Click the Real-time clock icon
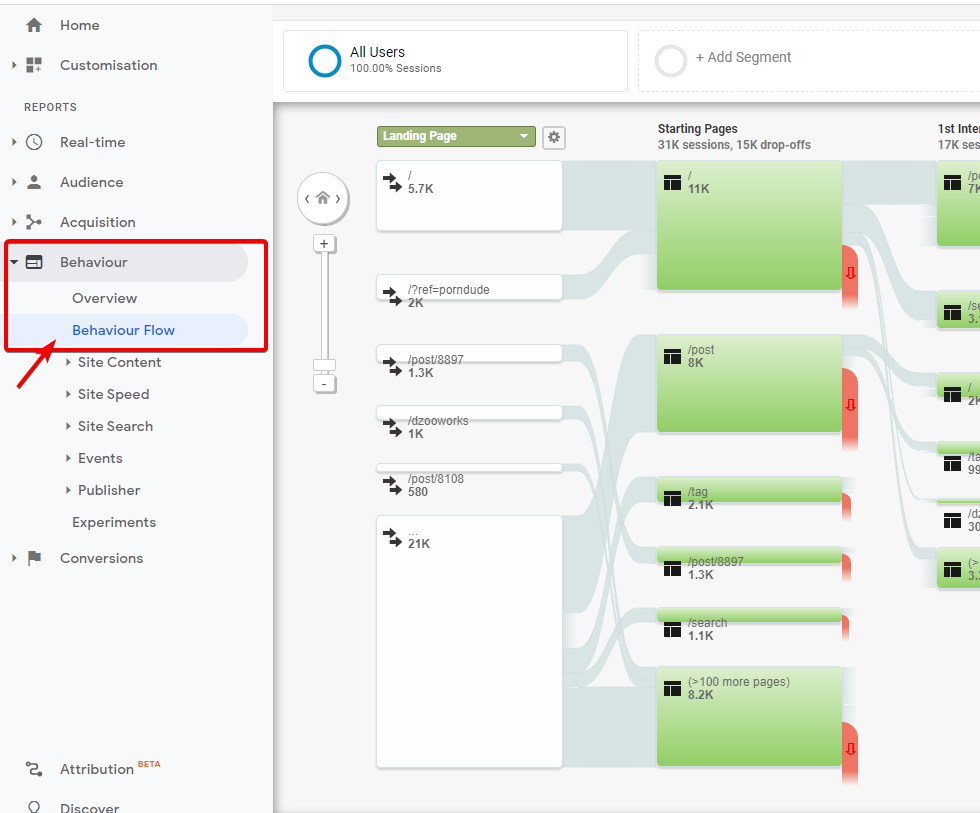 (34, 142)
